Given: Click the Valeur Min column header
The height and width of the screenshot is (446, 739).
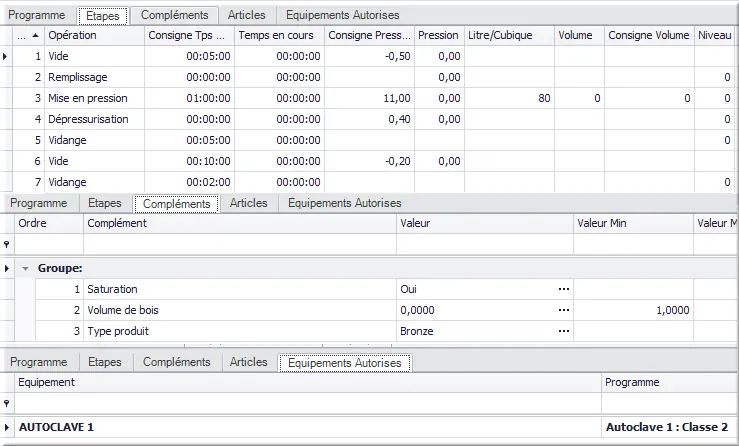Looking at the screenshot, I should pyautogui.click(x=633, y=223).
